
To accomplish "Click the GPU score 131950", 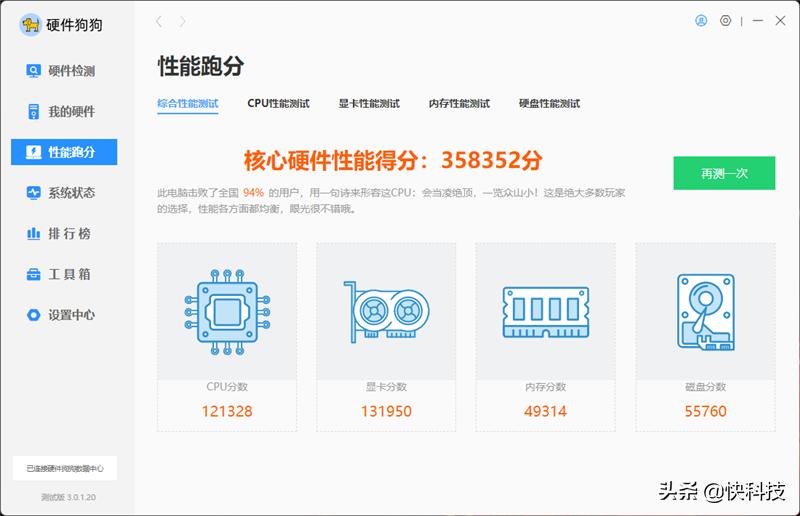I will [x=386, y=411].
